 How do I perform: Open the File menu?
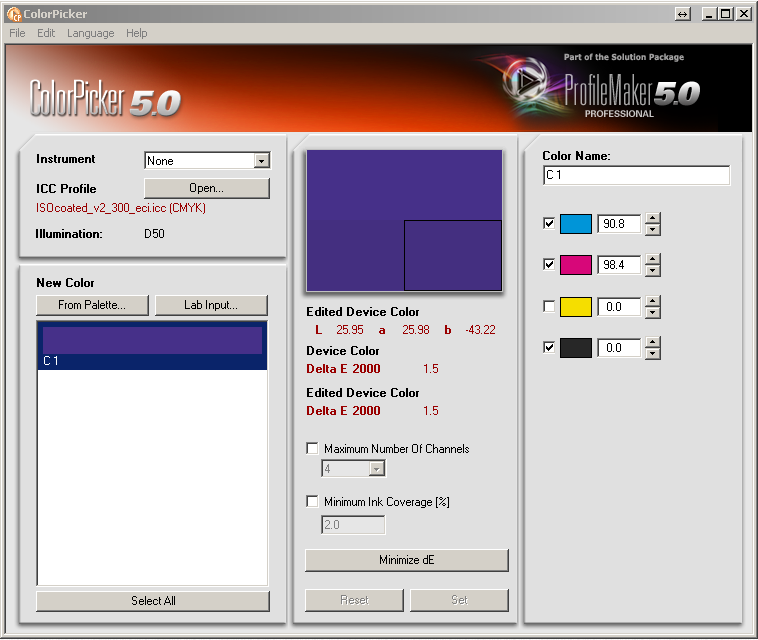[17, 33]
